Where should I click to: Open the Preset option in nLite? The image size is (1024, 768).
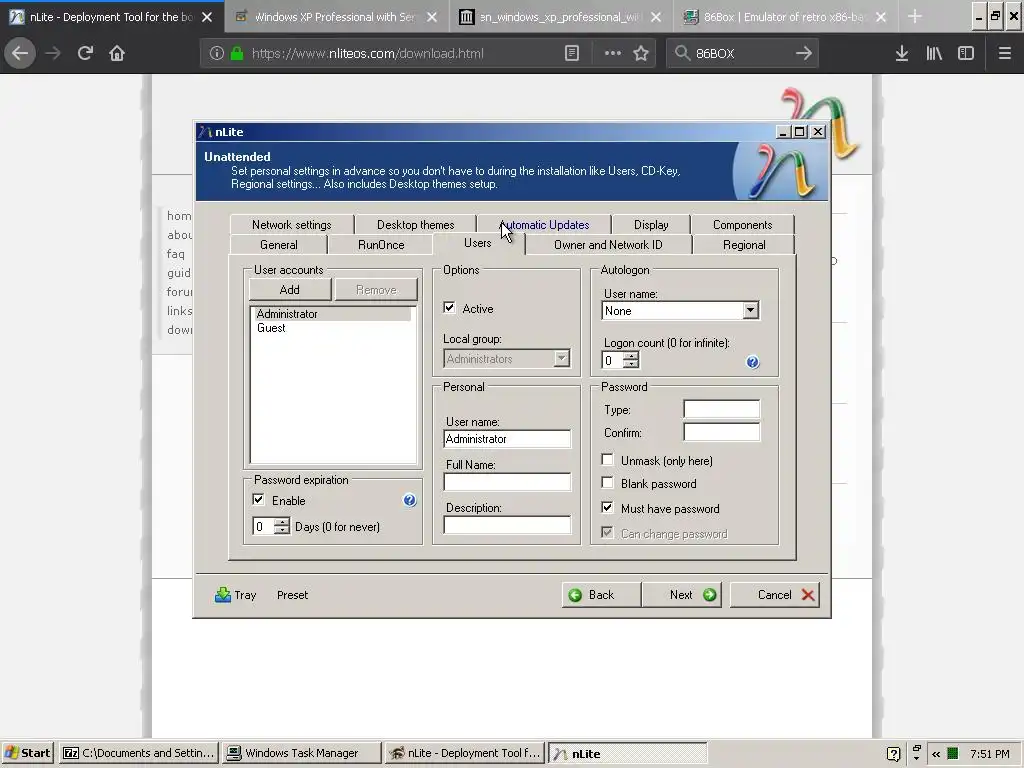(x=293, y=595)
